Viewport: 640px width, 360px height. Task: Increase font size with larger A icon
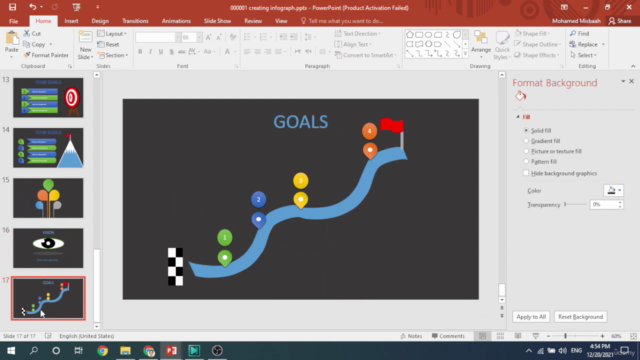(209, 37)
